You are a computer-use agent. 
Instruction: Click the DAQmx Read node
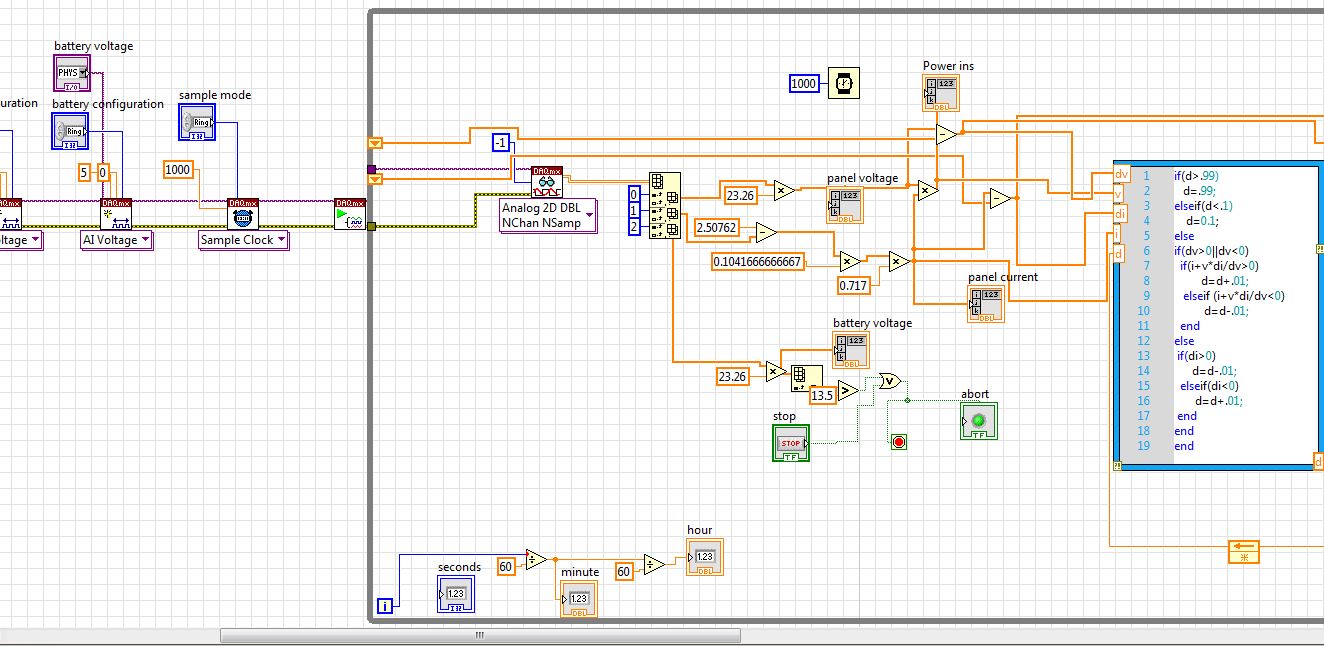tap(546, 182)
